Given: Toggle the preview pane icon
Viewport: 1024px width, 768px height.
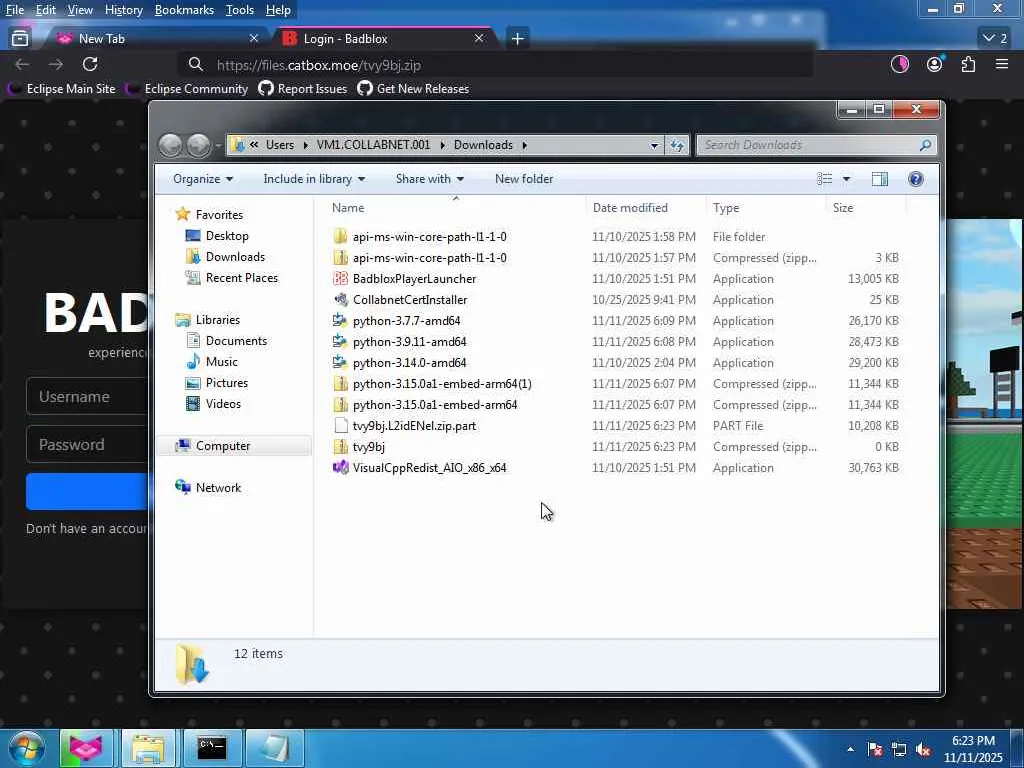Looking at the screenshot, I should tap(880, 179).
